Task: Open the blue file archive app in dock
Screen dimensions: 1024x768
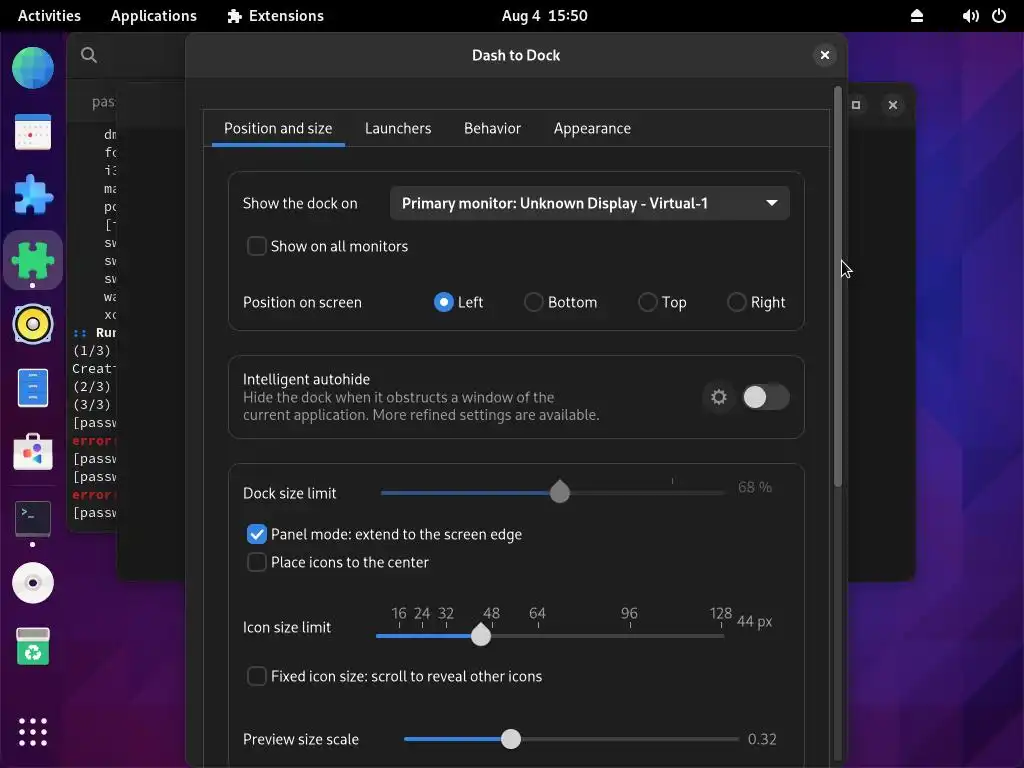Action: [x=33, y=388]
